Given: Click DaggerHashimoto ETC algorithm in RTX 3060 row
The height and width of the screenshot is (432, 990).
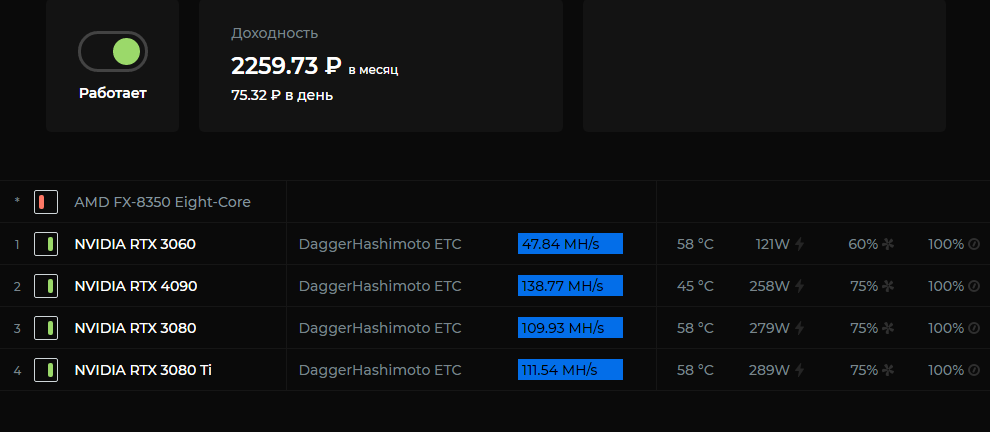Looking at the screenshot, I should coord(380,244).
